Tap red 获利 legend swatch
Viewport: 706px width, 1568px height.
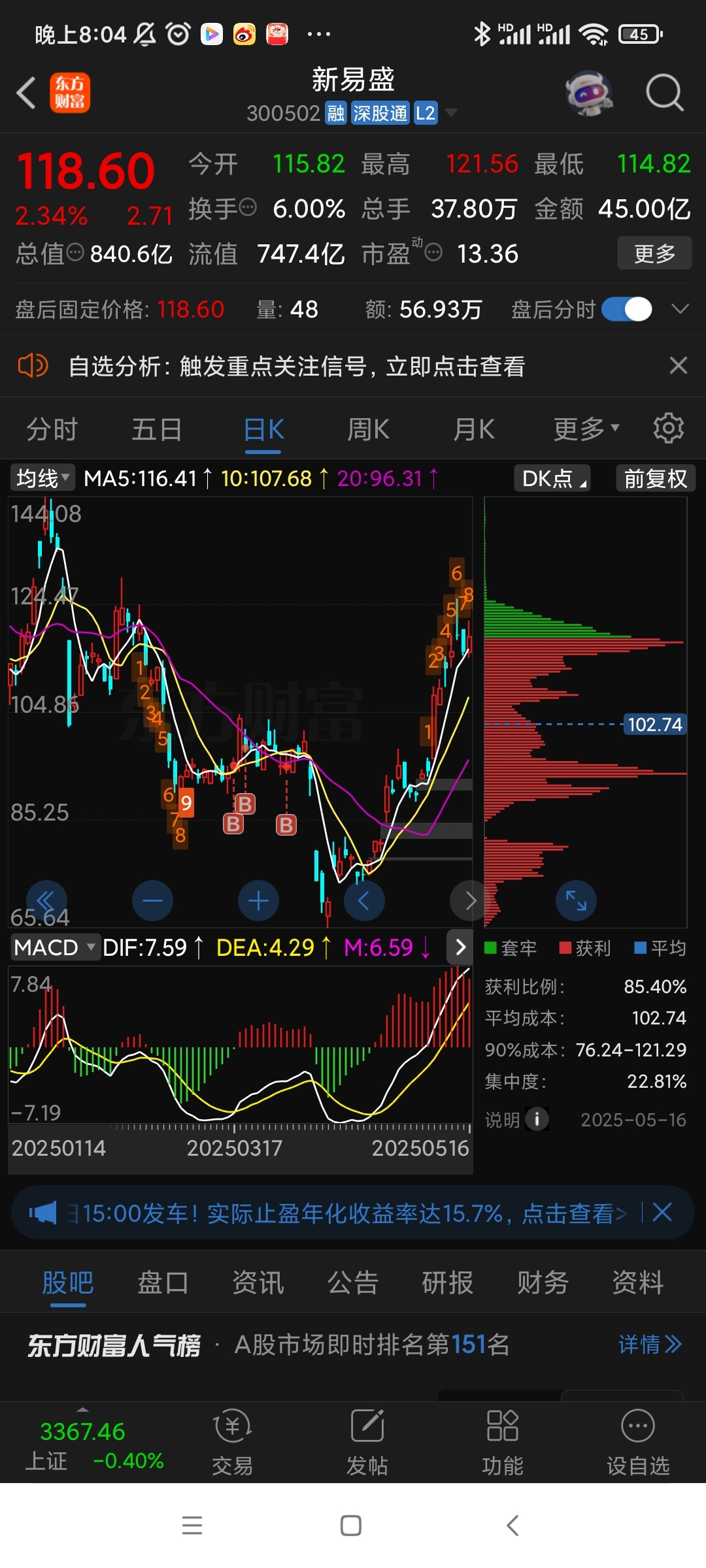565,948
